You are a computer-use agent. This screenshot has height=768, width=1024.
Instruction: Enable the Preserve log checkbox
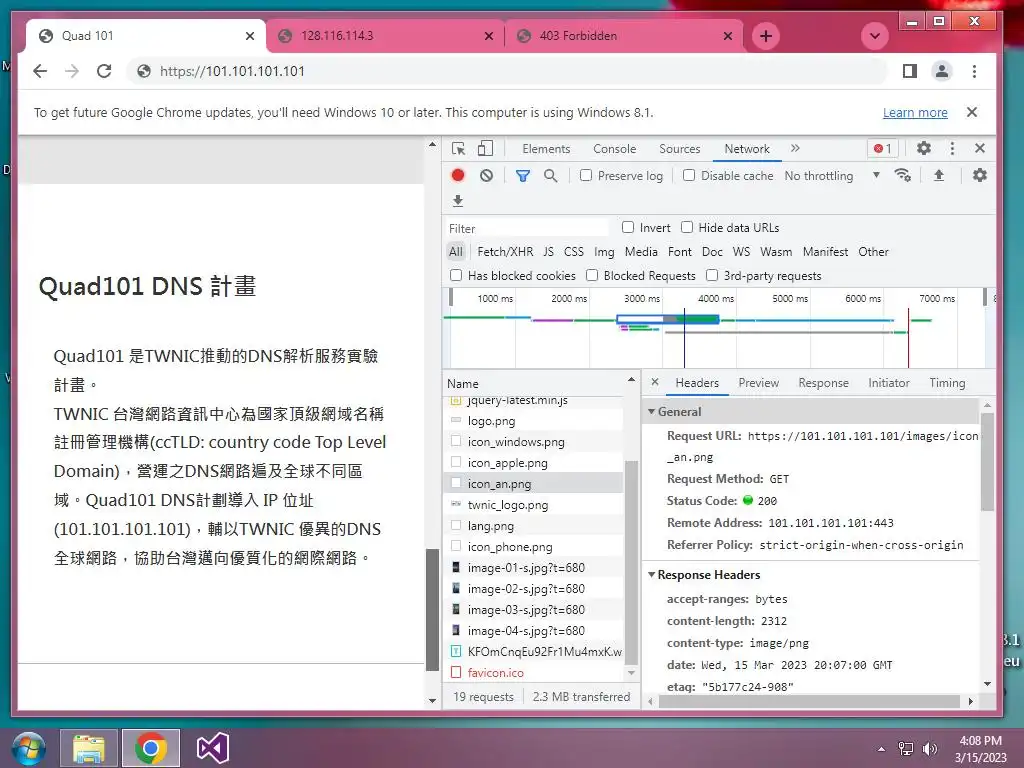[586, 175]
